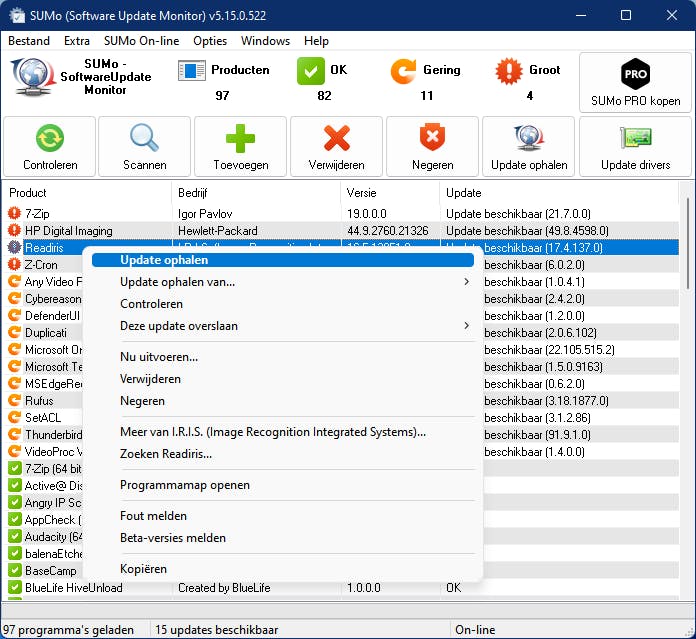Click the SUMo icon in the title bar

pyautogui.click(x=17, y=16)
